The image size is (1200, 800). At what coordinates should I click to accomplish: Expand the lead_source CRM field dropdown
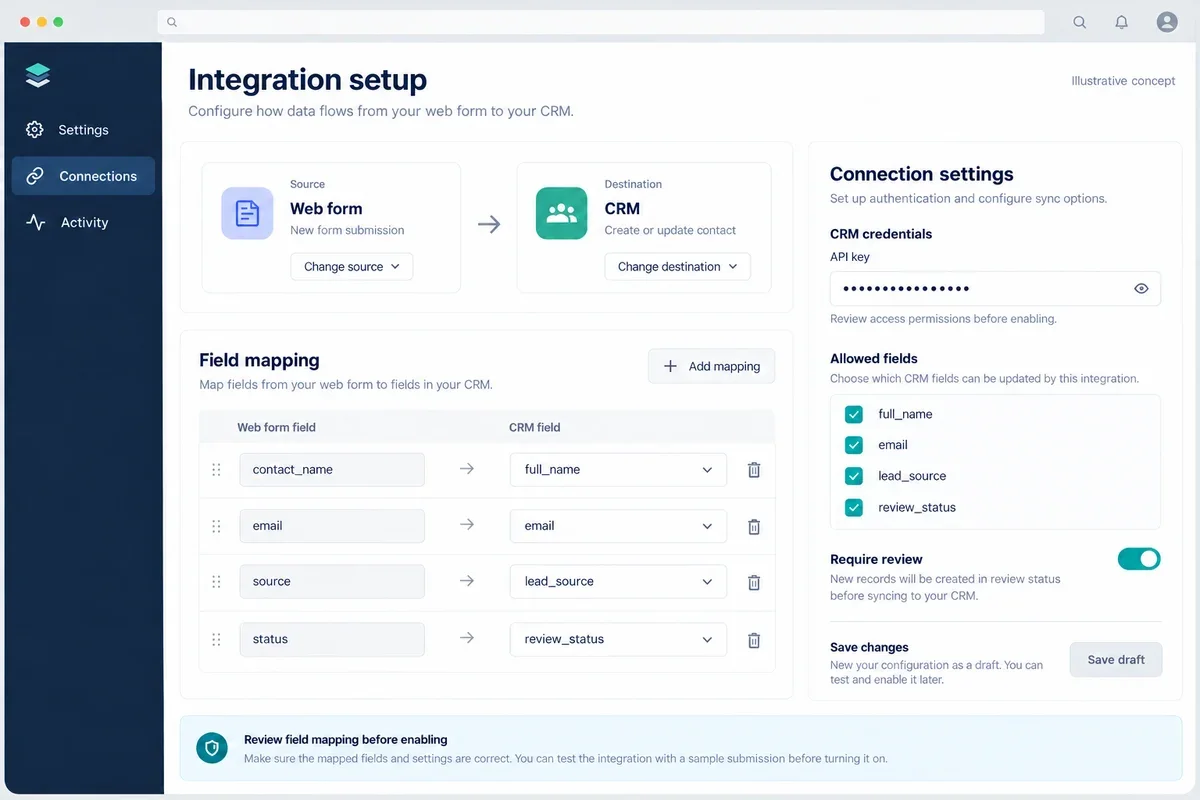coord(618,582)
